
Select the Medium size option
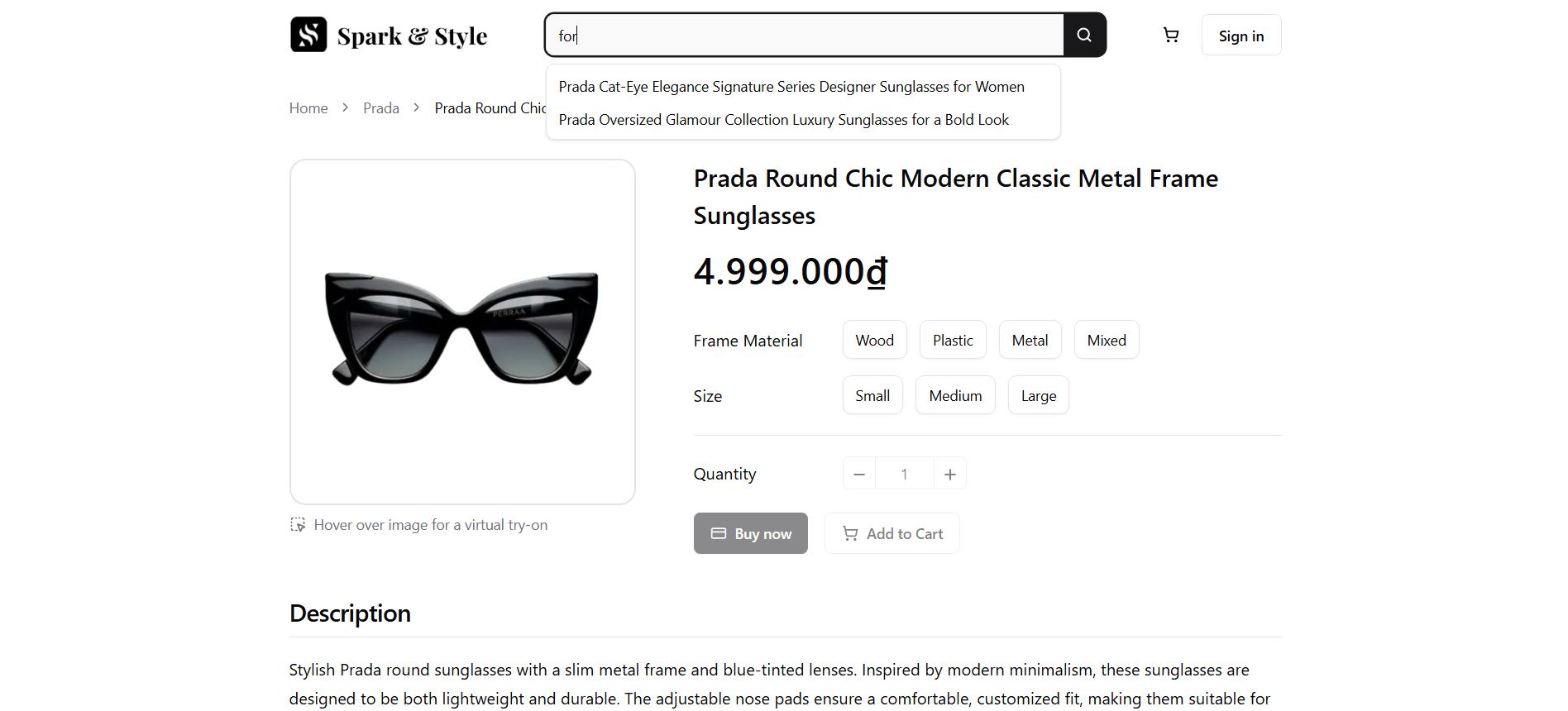(x=954, y=395)
